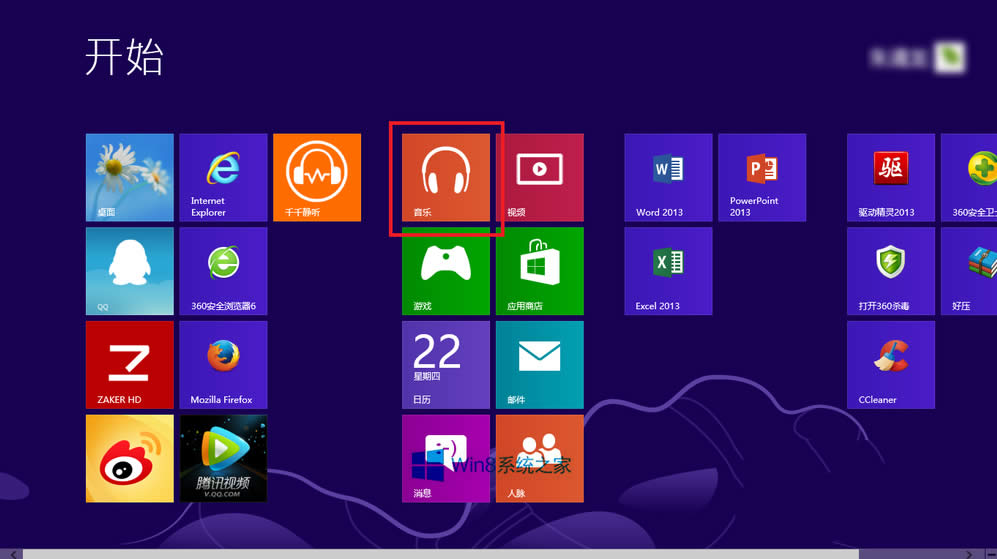Click the horizontal scrollbar at the bottom
The height and width of the screenshot is (559, 997).
pos(440,553)
